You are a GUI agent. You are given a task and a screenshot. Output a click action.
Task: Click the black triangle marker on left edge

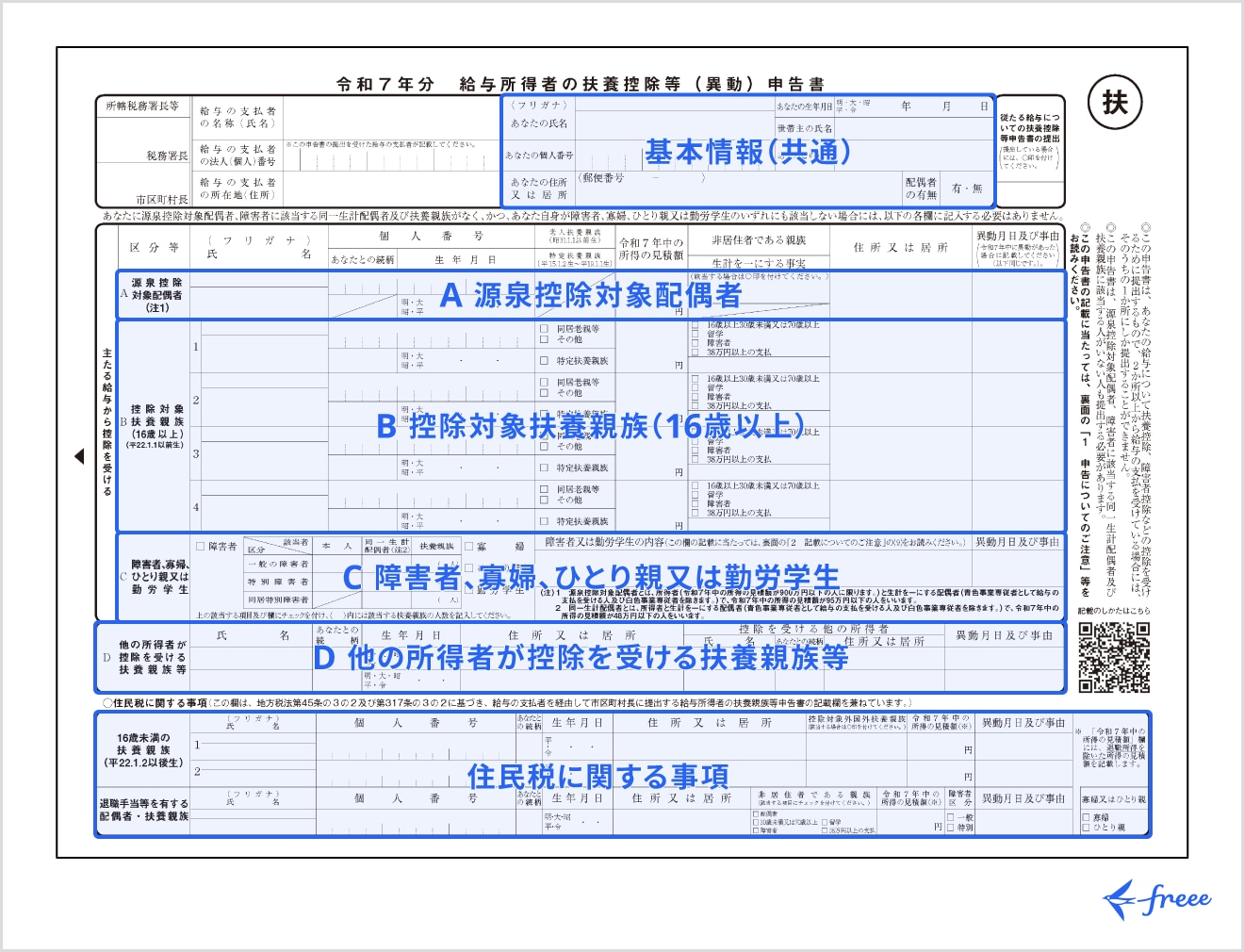coord(78,455)
